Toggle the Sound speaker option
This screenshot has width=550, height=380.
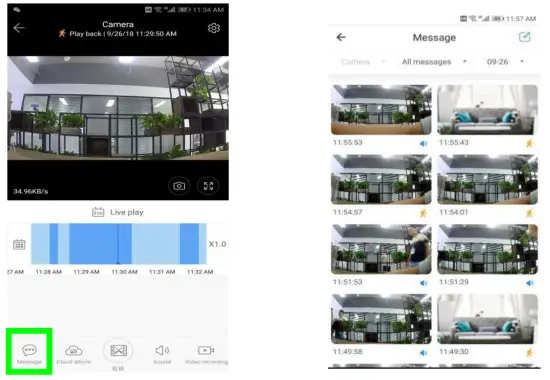coord(162,354)
